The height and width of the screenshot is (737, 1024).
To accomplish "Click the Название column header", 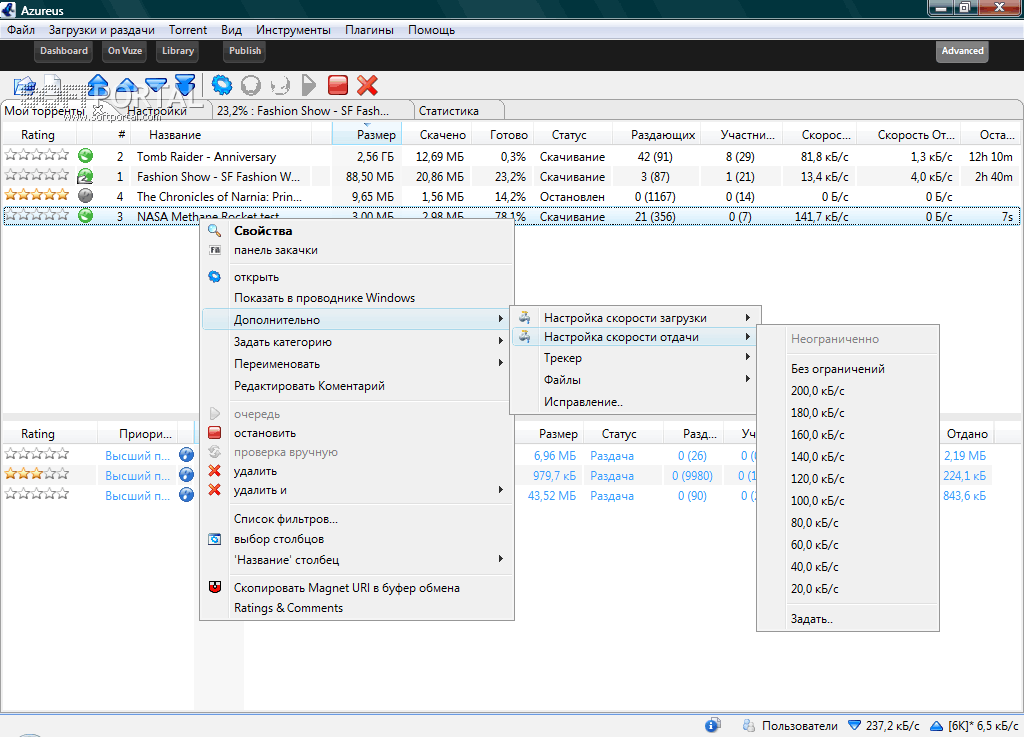I will click(x=222, y=134).
